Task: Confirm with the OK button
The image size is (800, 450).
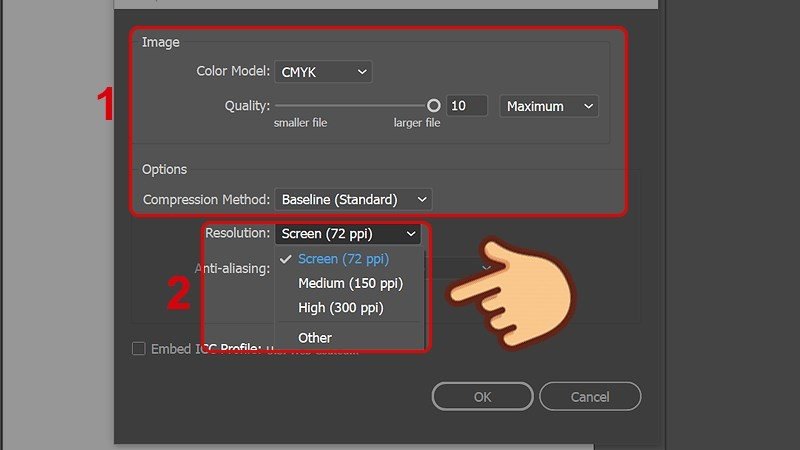Action: pos(483,396)
